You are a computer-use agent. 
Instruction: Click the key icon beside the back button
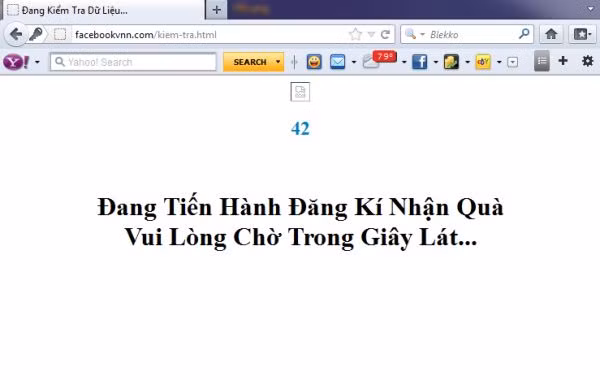36,34
